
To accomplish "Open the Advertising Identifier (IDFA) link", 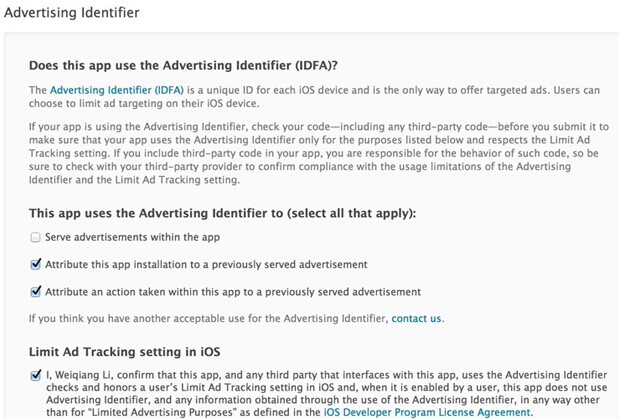I will (x=116, y=90).
